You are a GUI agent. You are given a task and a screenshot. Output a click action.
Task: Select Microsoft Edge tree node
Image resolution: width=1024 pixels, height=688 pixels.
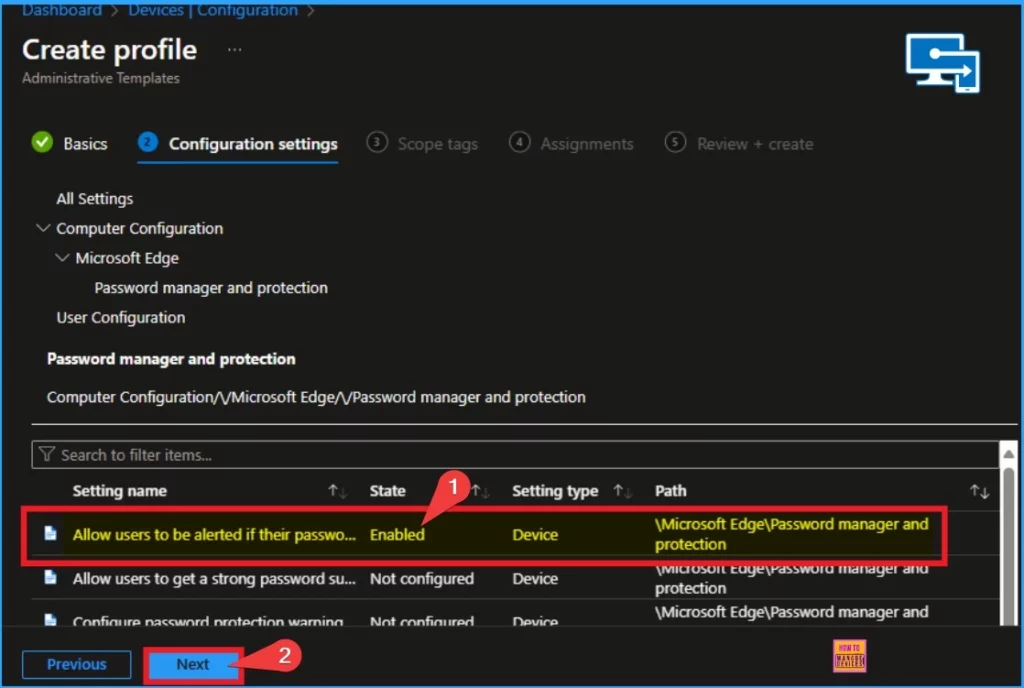click(127, 258)
